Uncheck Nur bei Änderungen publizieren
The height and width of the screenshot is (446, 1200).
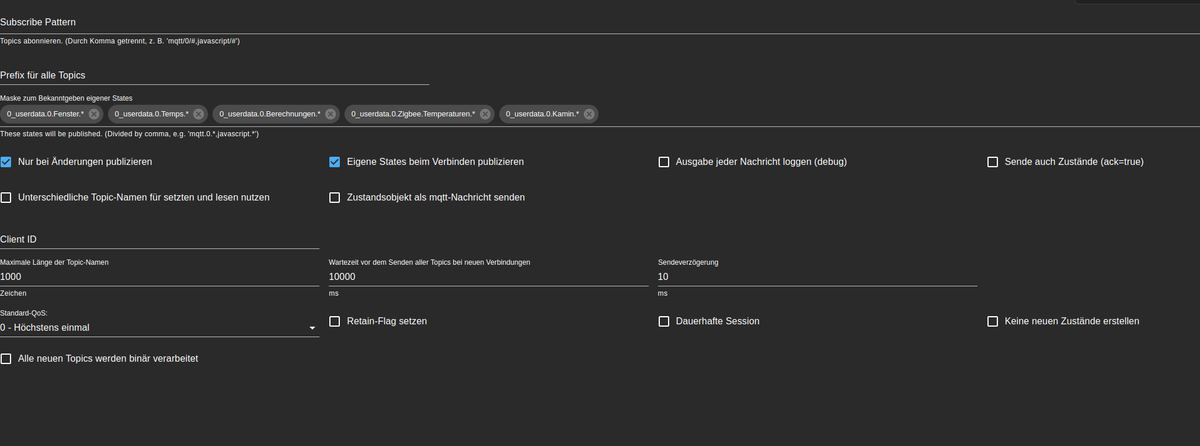pyautogui.click(x=6, y=161)
